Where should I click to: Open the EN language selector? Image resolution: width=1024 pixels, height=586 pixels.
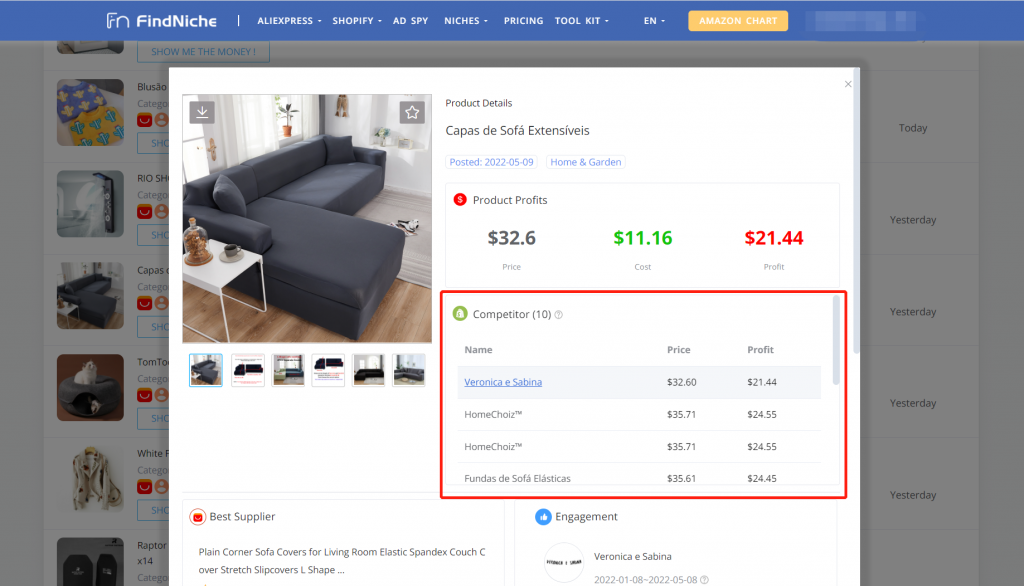tap(654, 21)
